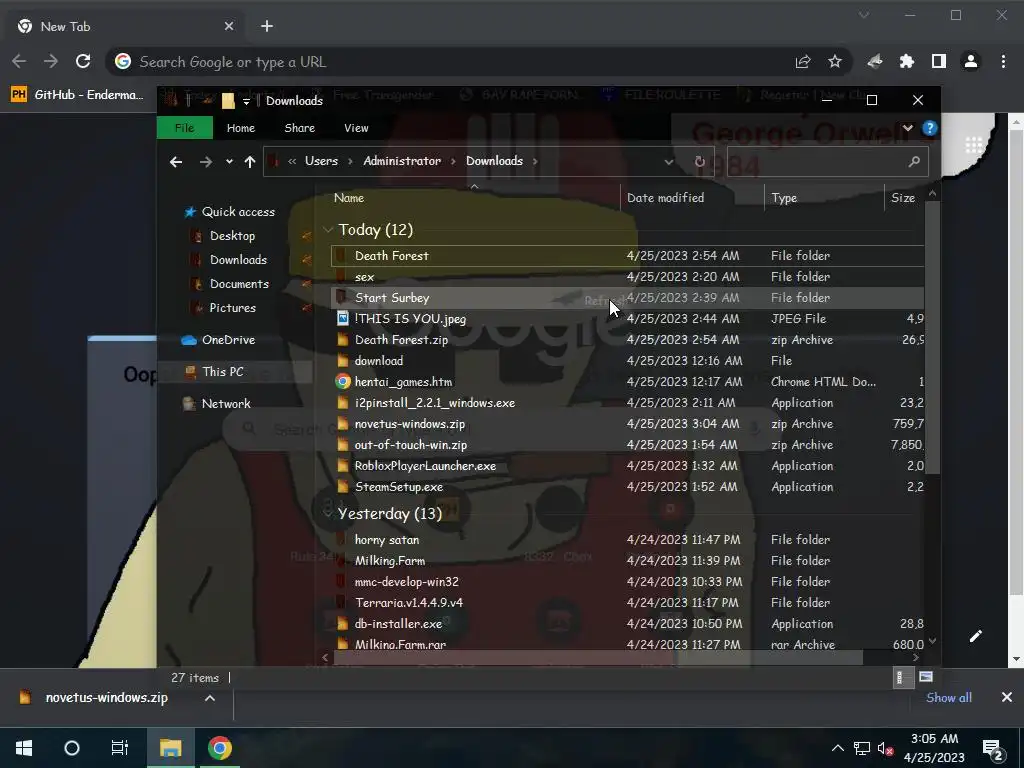Go forward in File Explorer
This screenshot has height=768, width=1024.
click(x=206, y=162)
